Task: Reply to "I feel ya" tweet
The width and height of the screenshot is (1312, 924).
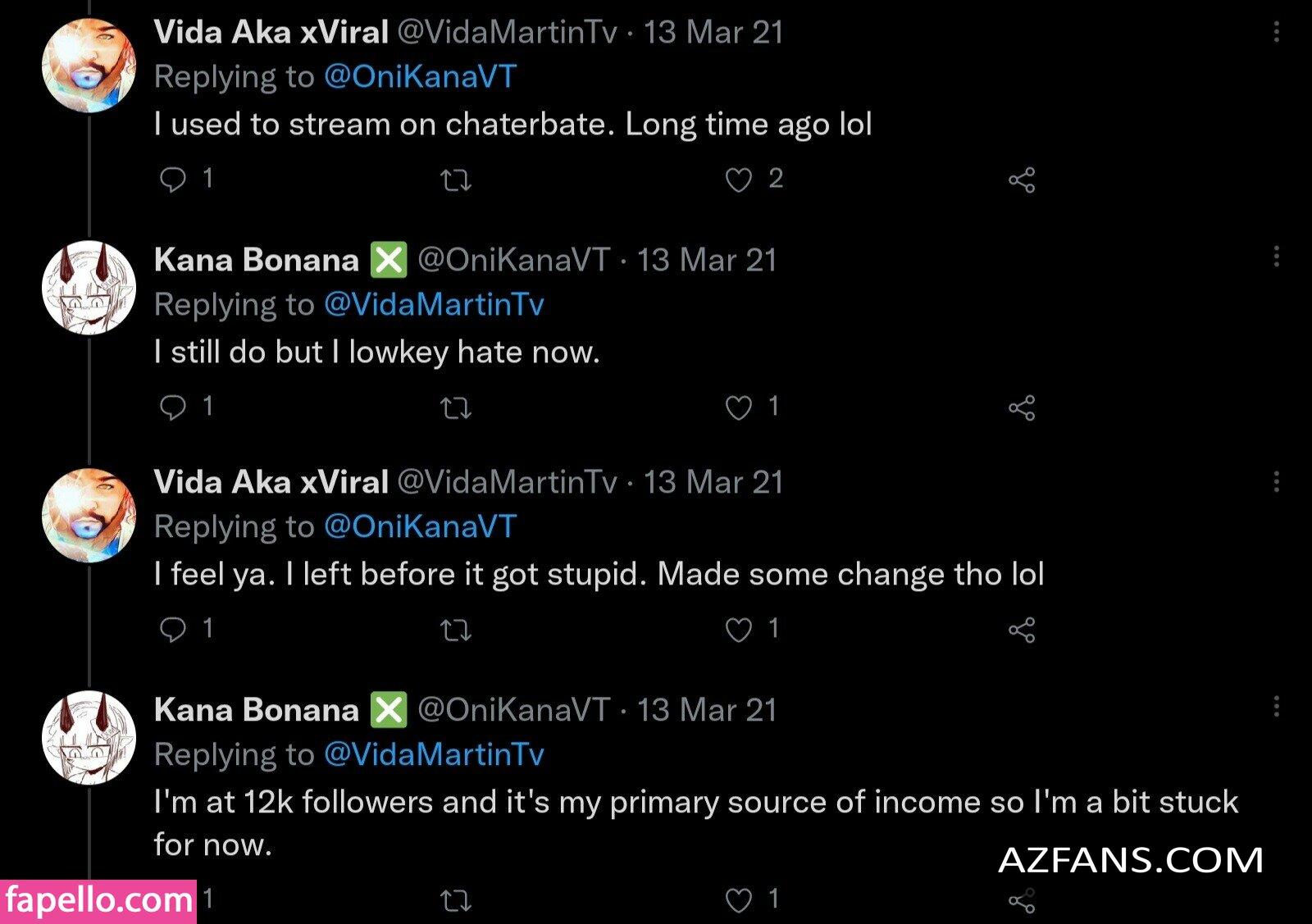Action: pyautogui.click(x=173, y=630)
